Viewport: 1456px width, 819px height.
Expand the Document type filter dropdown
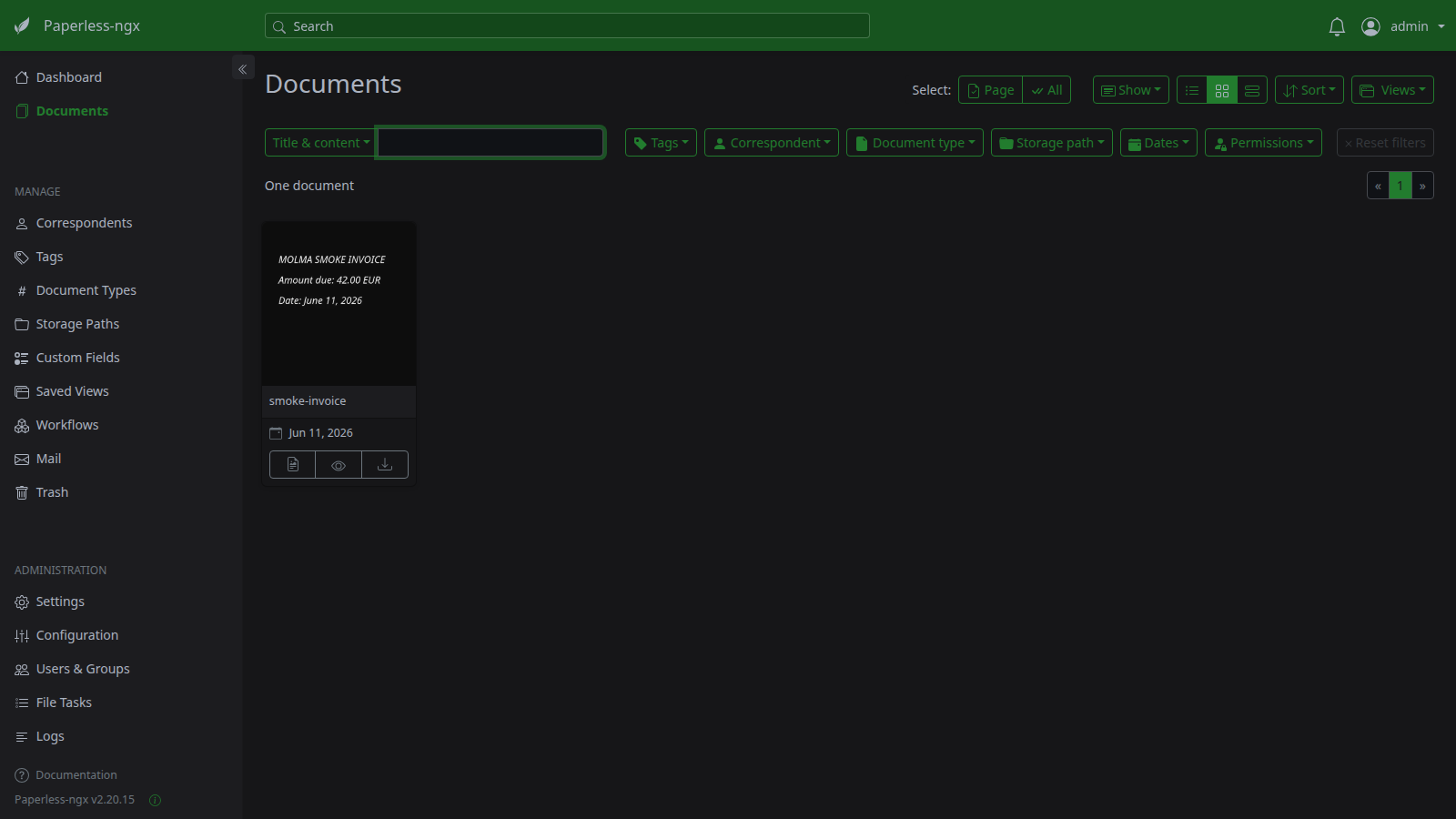[915, 143]
